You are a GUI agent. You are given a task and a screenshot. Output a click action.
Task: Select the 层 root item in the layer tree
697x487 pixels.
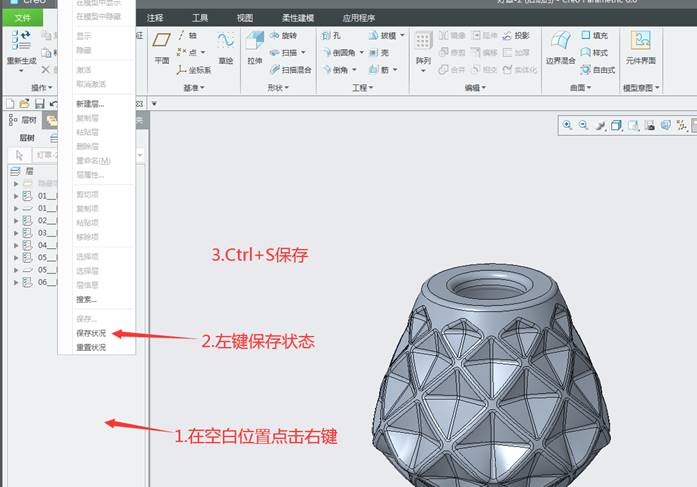pyautogui.click(x=22, y=171)
